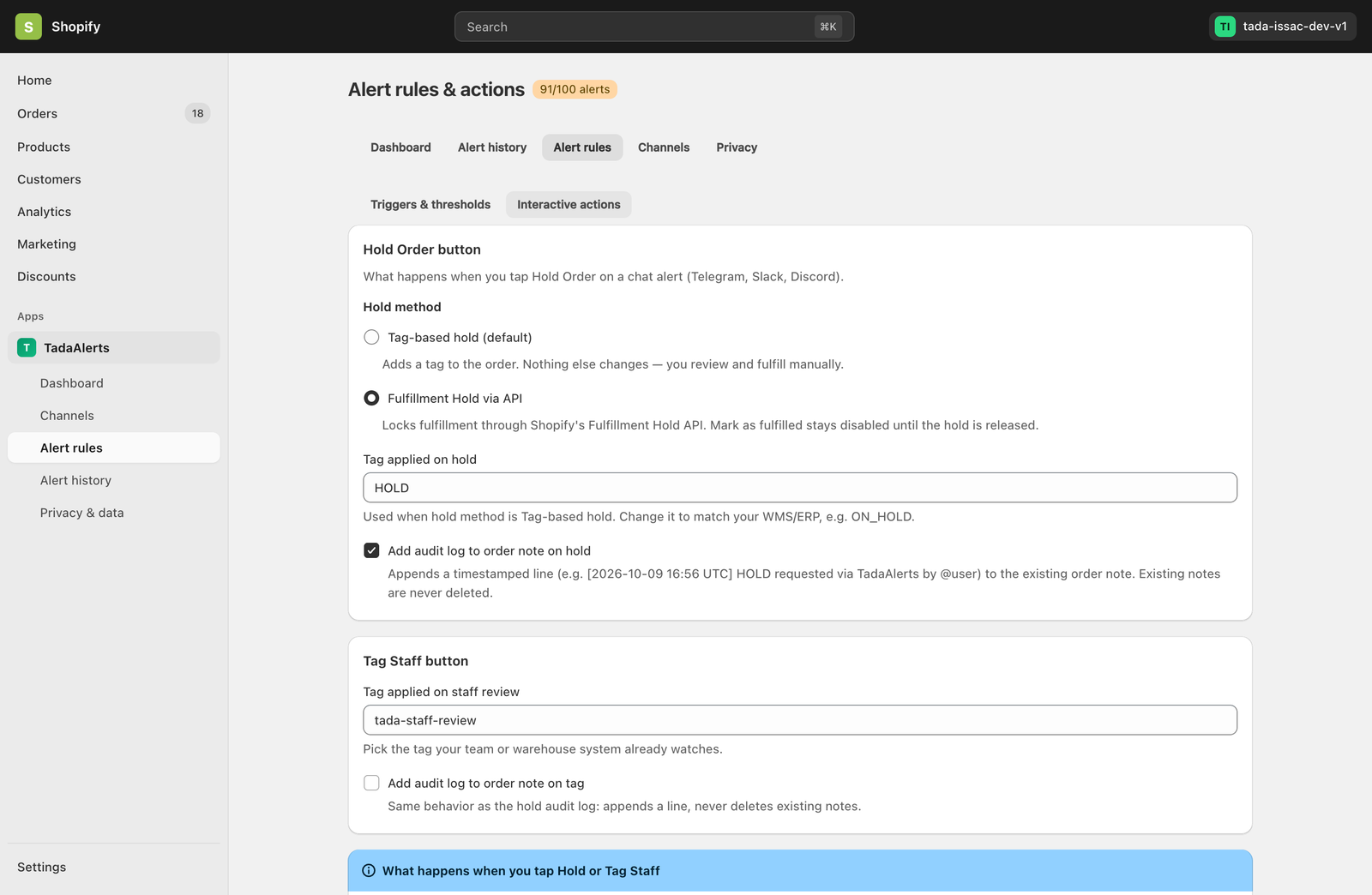Switch to the Alert history tab
The width and height of the screenshot is (1372, 895).
tap(492, 147)
